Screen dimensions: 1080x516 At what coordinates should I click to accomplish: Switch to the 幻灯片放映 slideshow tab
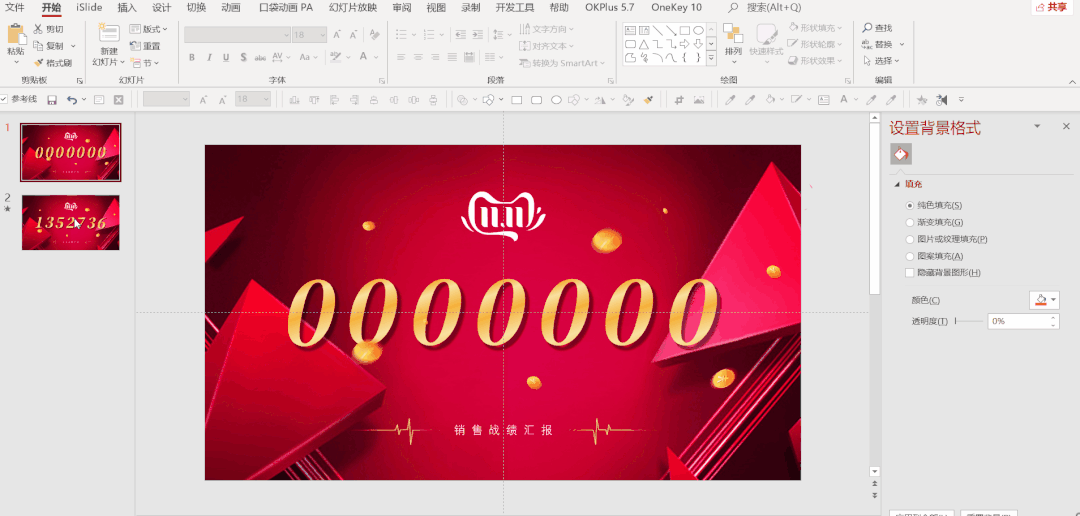(x=353, y=8)
